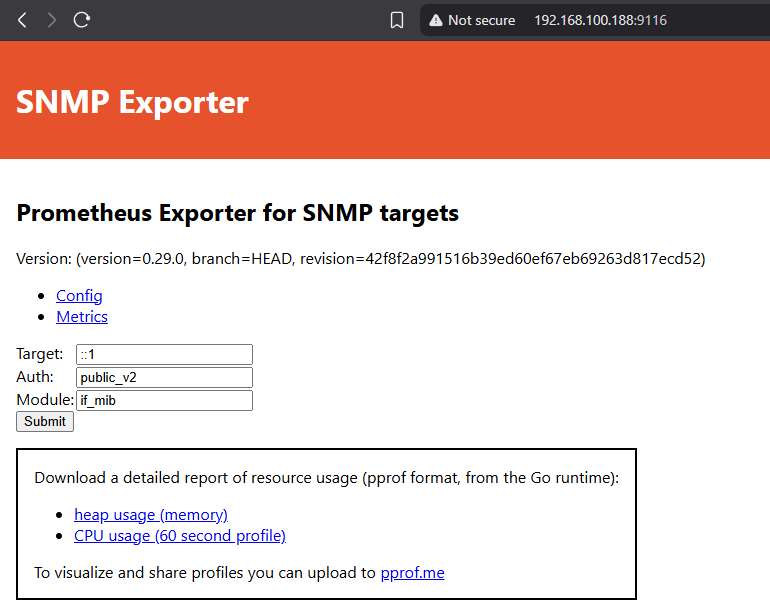Screen dimensions: 770x607
Task: Click the Module: label
Action: (45, 400)
